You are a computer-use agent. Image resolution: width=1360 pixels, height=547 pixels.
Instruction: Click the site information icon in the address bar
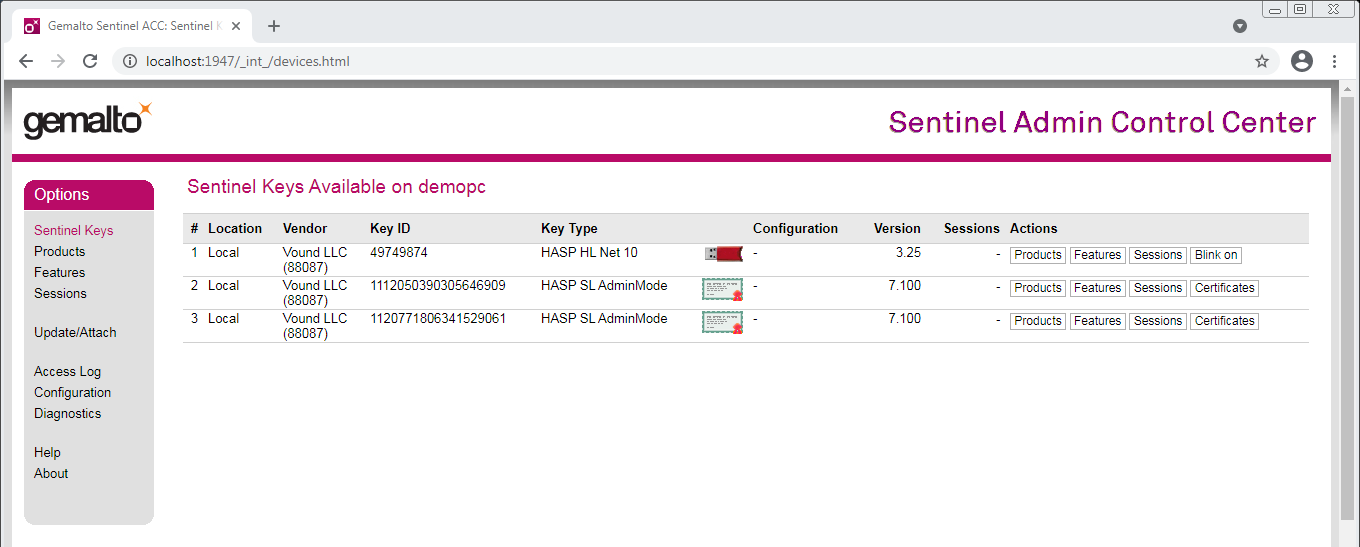point(129,61)
